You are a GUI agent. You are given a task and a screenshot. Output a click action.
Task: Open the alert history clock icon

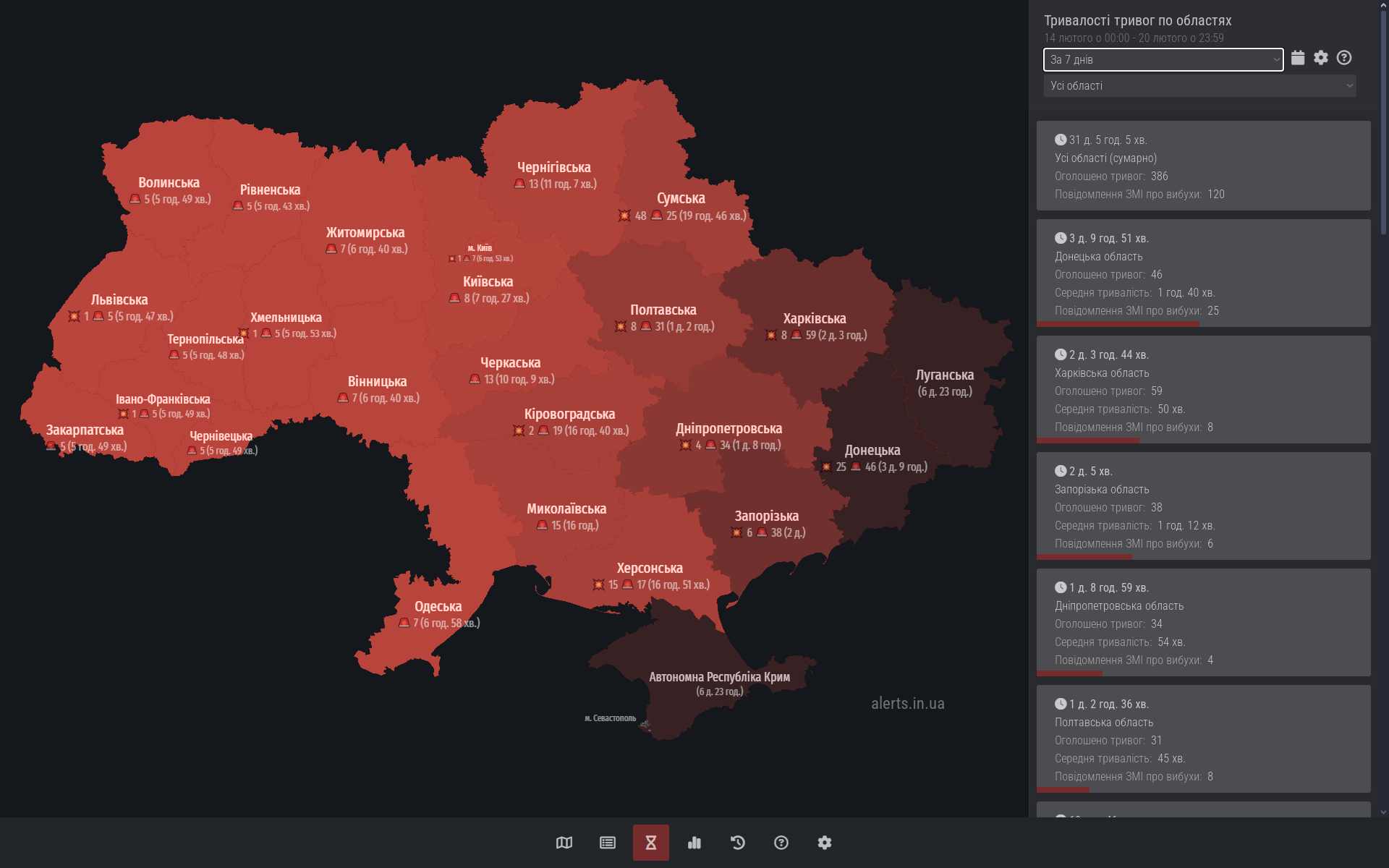tap(738, 843)
